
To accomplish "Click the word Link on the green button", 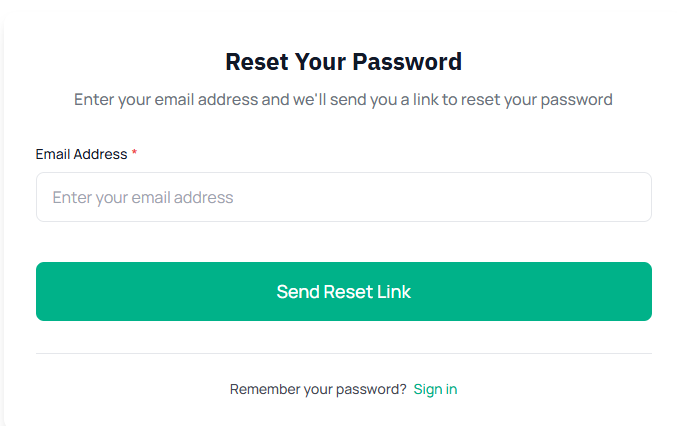I will click(393, 292).
